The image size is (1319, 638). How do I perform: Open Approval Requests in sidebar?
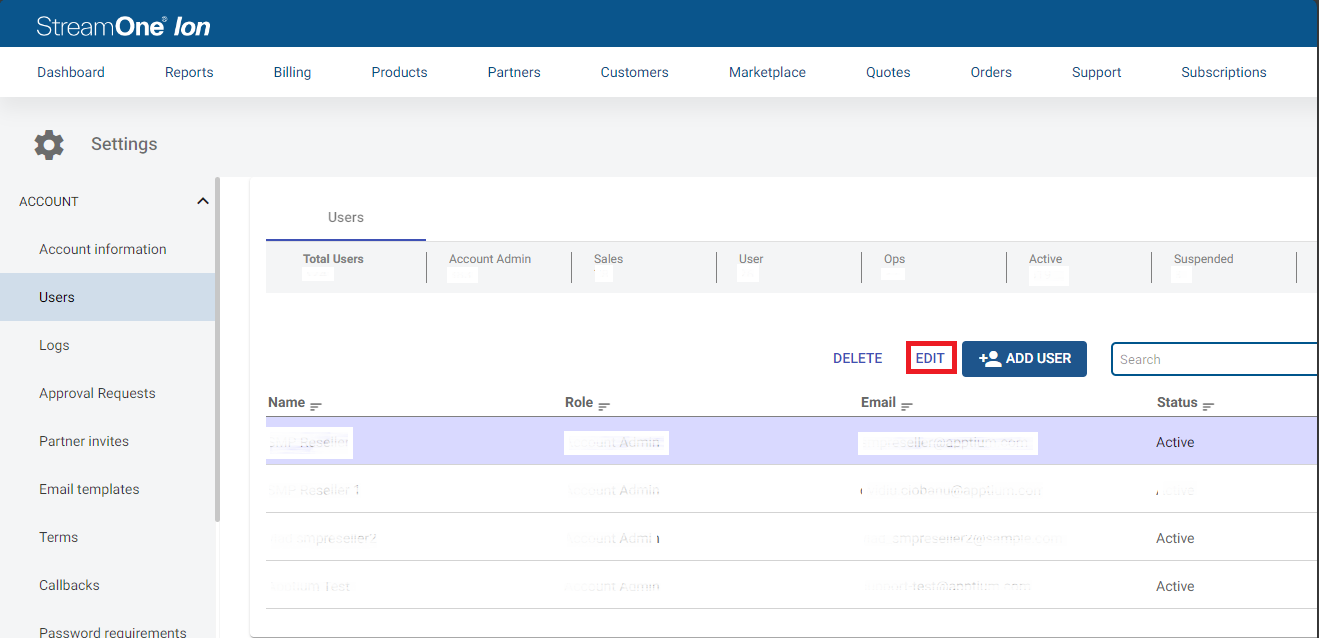97,393
